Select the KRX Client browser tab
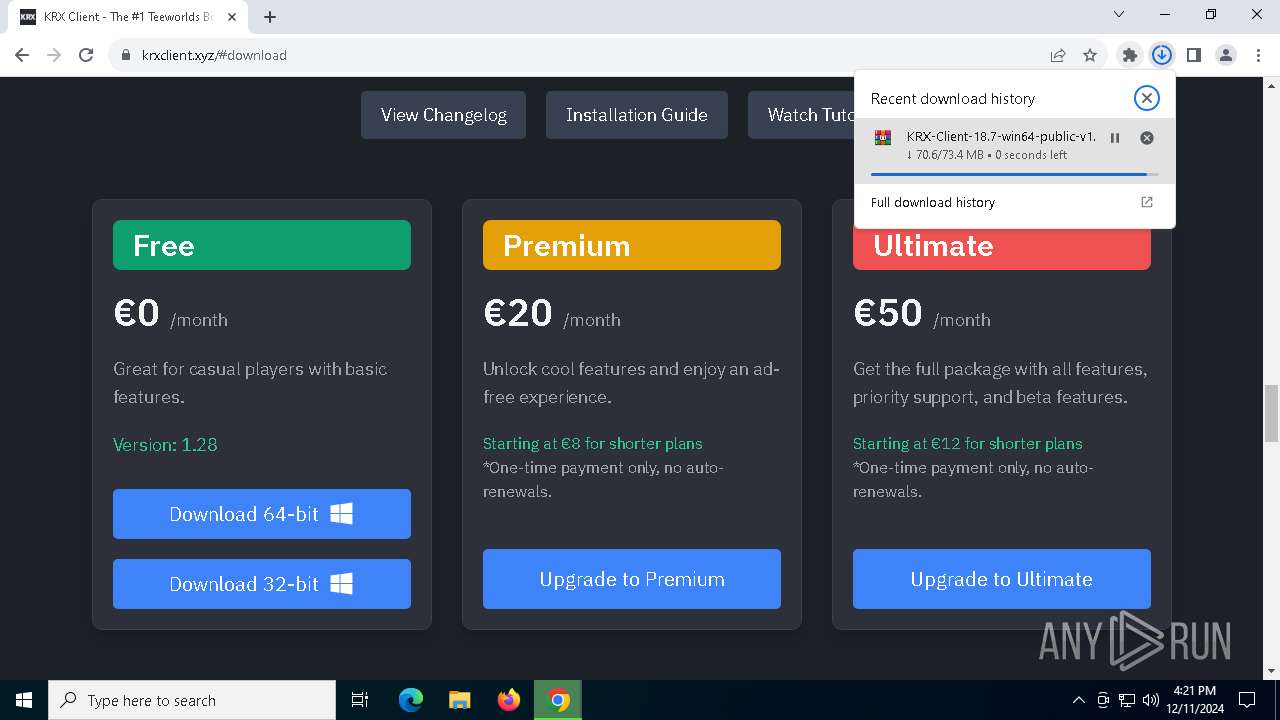 130,17
